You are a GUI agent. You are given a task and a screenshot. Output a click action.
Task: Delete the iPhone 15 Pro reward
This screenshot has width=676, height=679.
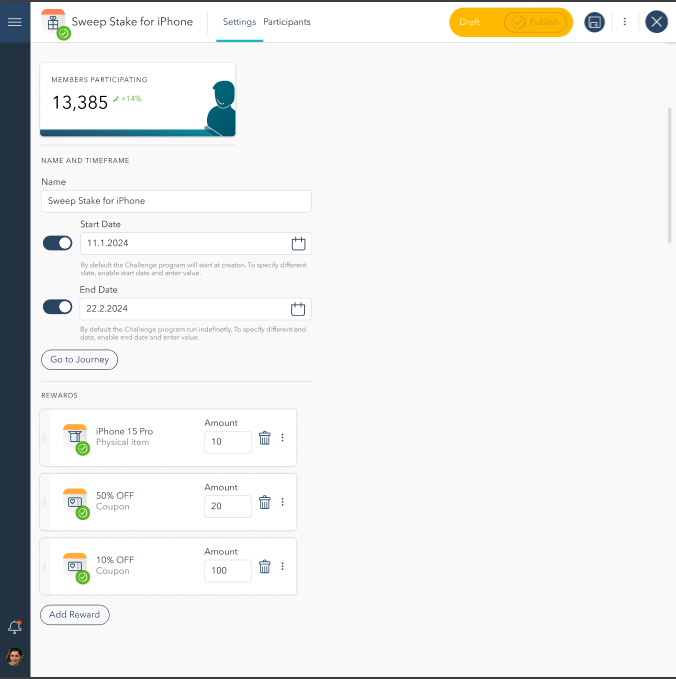pyautogui.click(x=265, y=438)
